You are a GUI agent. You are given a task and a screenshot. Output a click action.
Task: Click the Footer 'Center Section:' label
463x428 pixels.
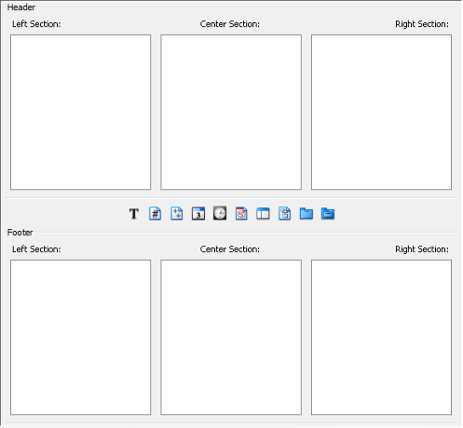pyautogui.click(x=230, y=249)
